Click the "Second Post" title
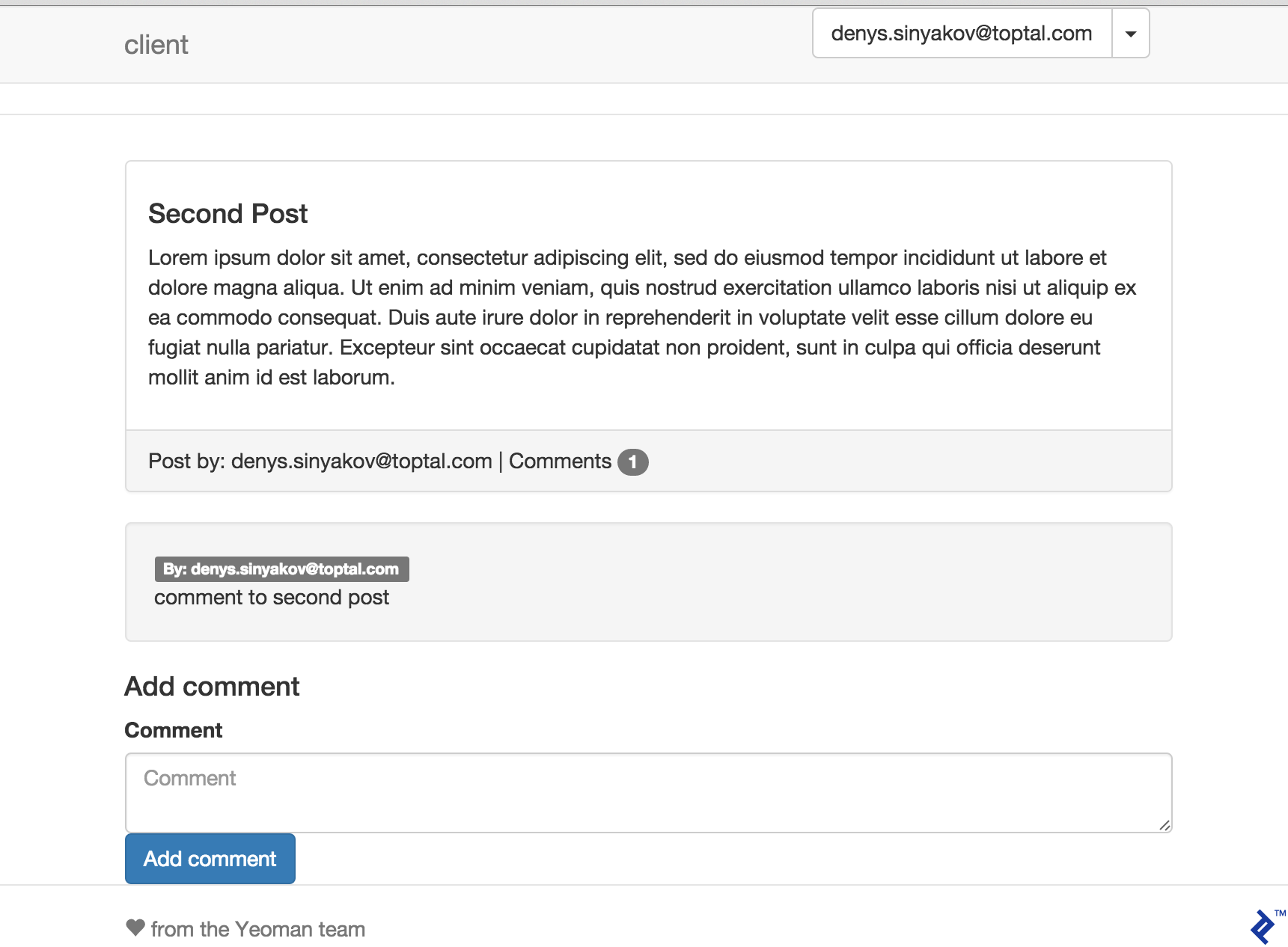The width and height of the screenshot is (1288, 947). point(228,214)
